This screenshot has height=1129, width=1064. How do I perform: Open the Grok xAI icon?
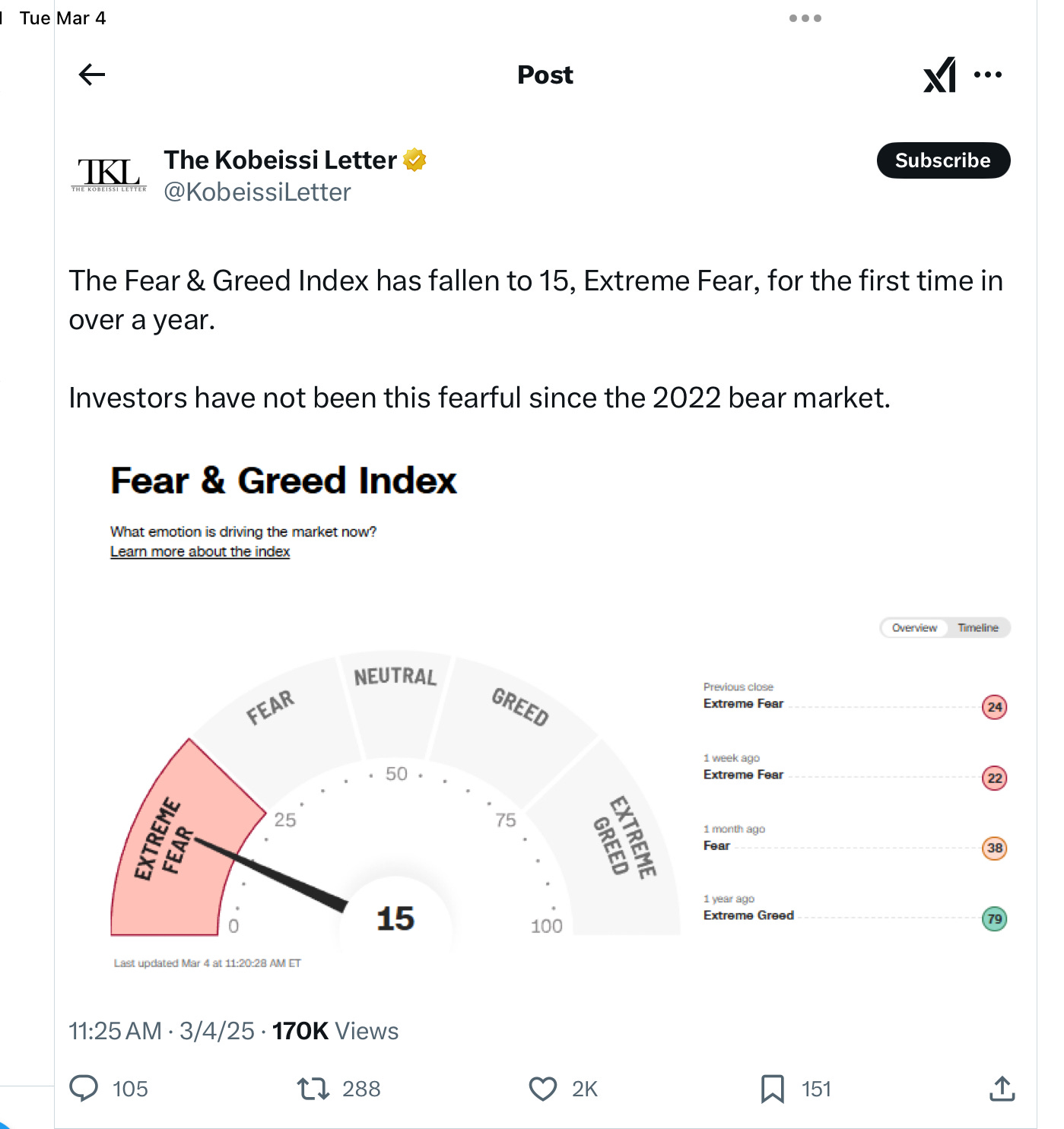[x=939, y=75]
